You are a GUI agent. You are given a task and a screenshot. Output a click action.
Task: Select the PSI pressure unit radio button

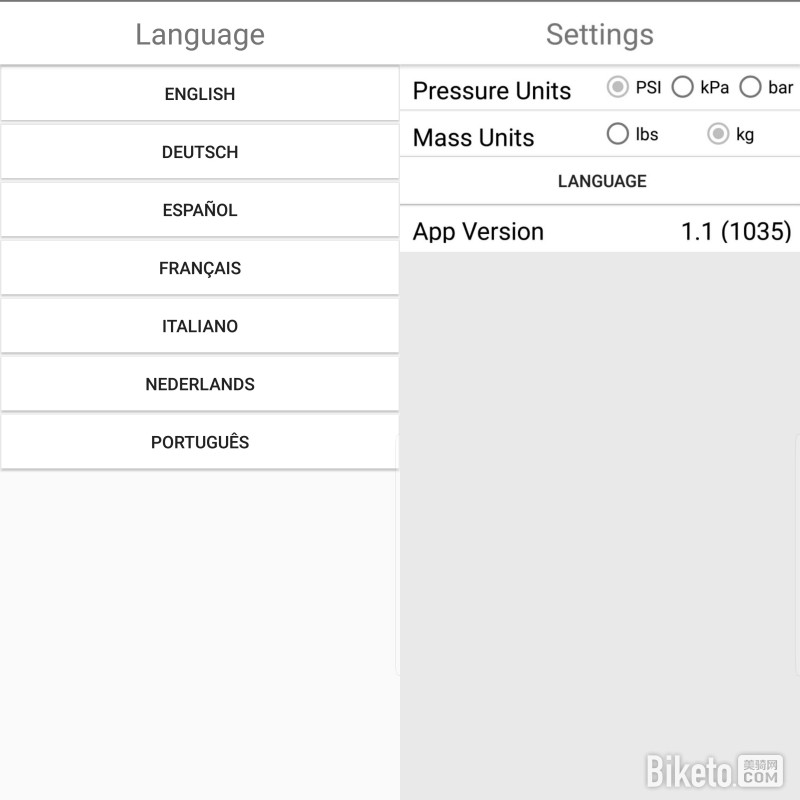click(x=618, y=88)
